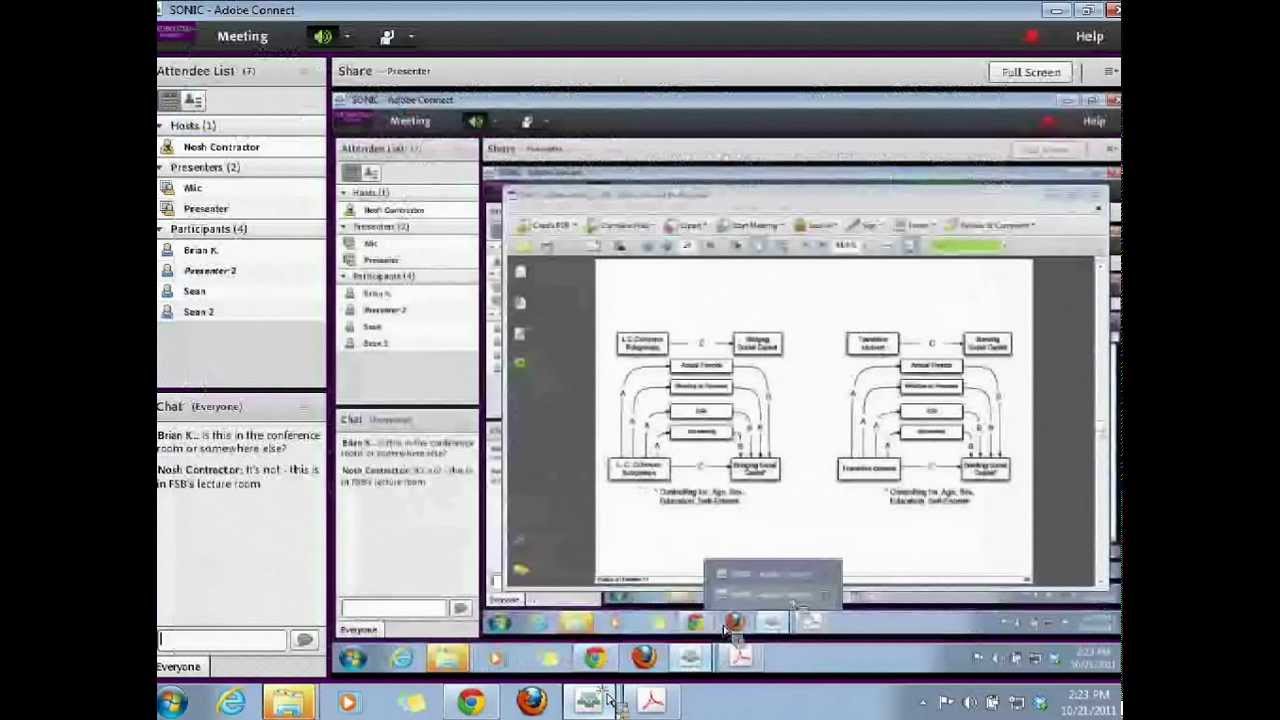Click the chat send button inside the shared screen
The image size is (1280, 720).
coord(460,608)
